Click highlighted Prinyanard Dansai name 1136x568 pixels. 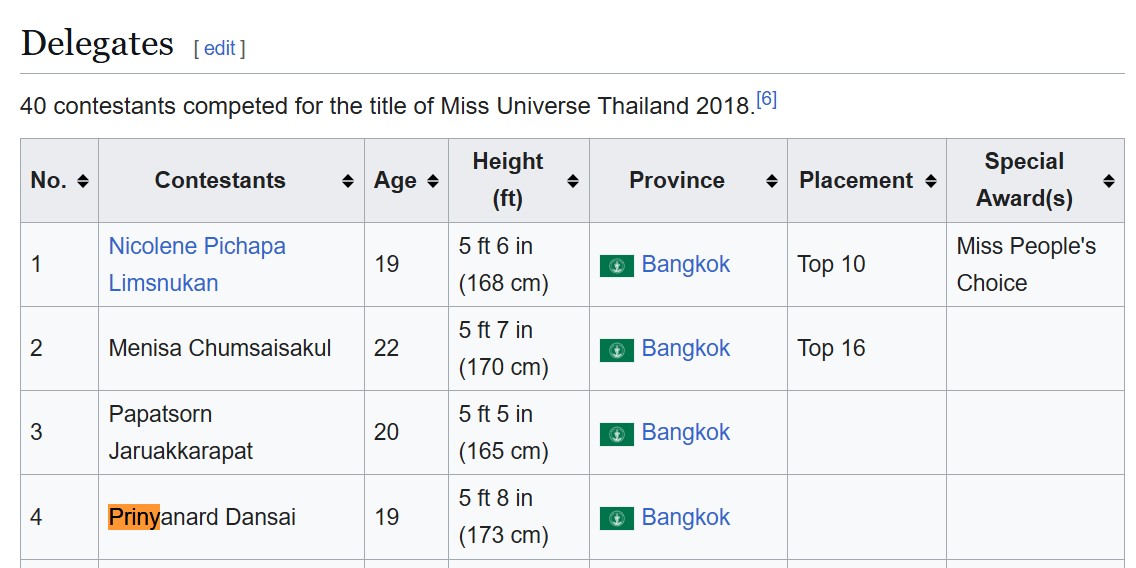[202, 518]
